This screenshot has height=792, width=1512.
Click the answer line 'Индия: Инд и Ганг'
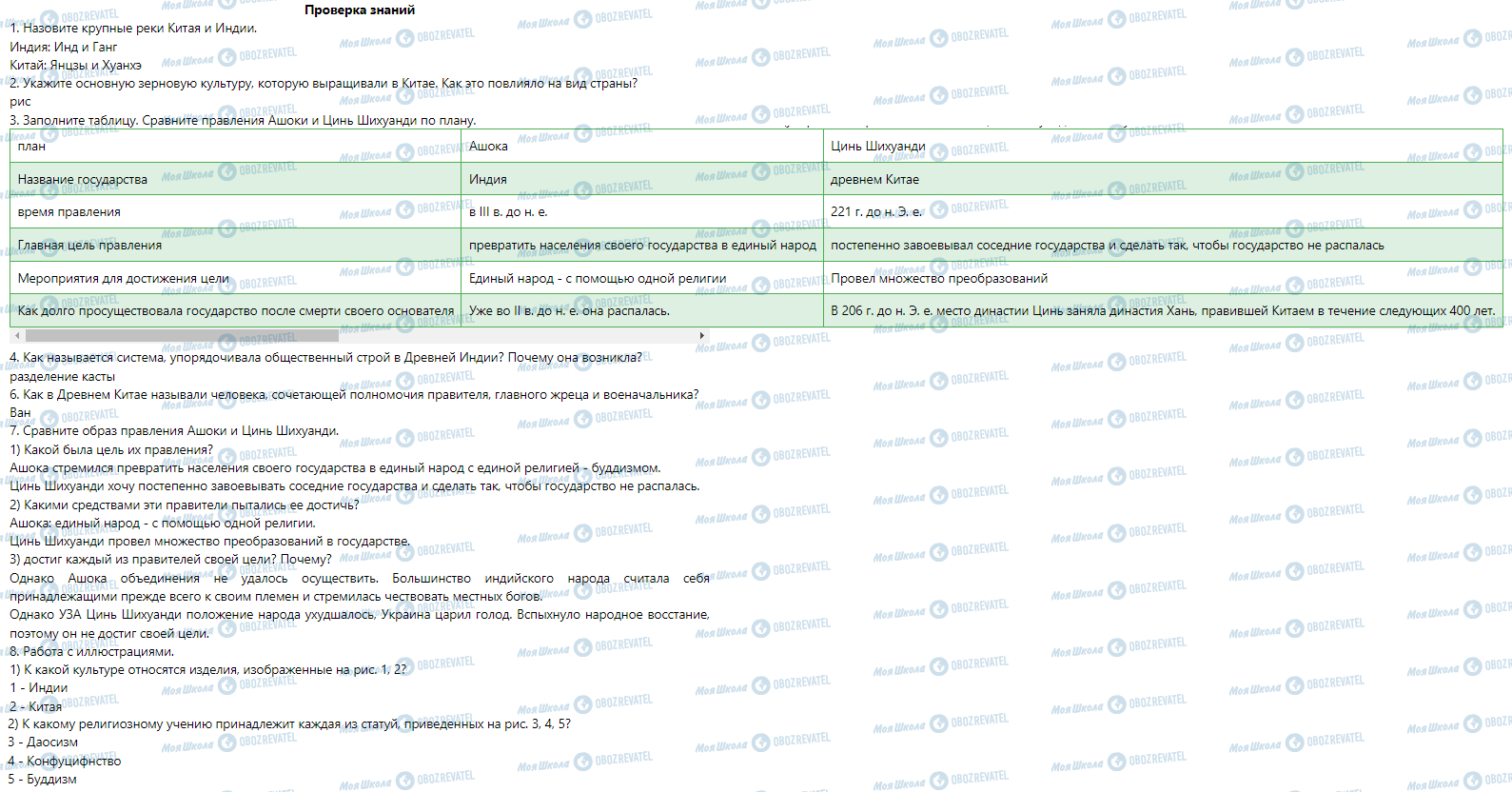point(64,47)
